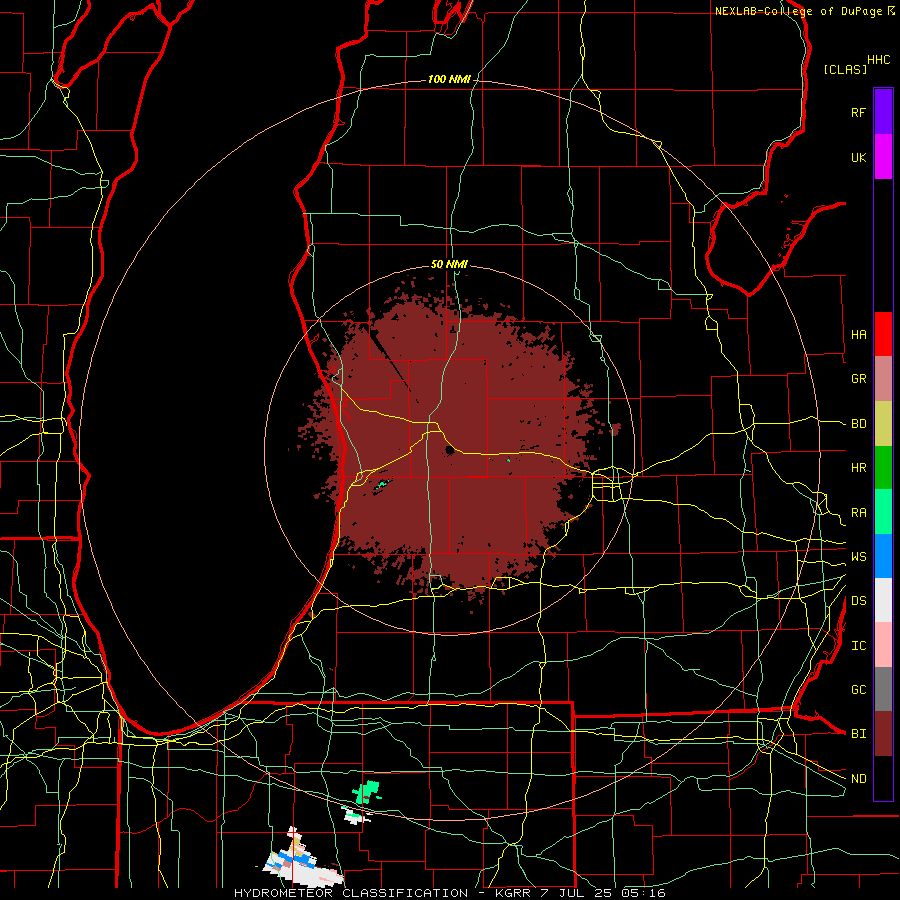Click the GC legend label

click(858, 690)
